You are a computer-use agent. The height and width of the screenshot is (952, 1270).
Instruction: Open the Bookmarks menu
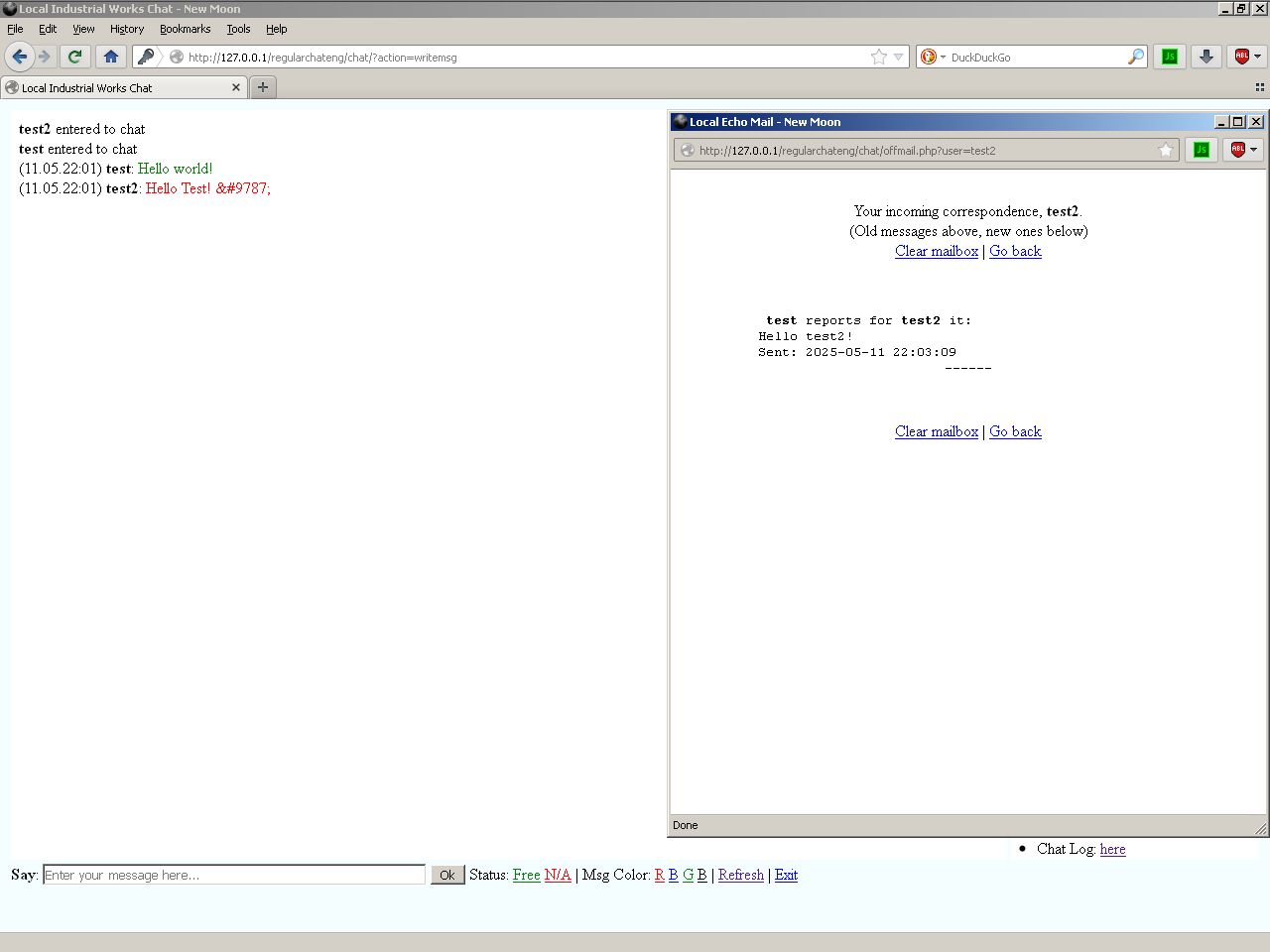(x=185, y=29)
